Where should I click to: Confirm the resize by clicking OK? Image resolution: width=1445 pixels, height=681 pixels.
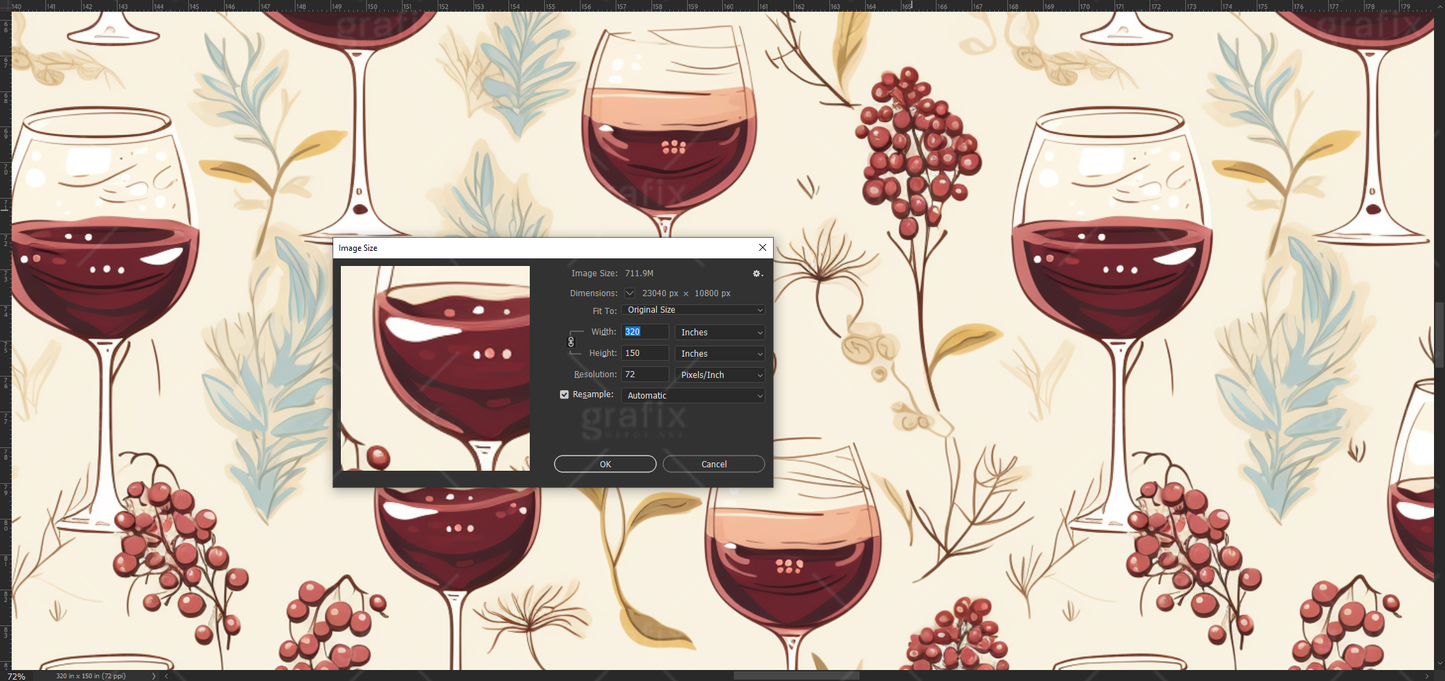click(x=605, y=463)
